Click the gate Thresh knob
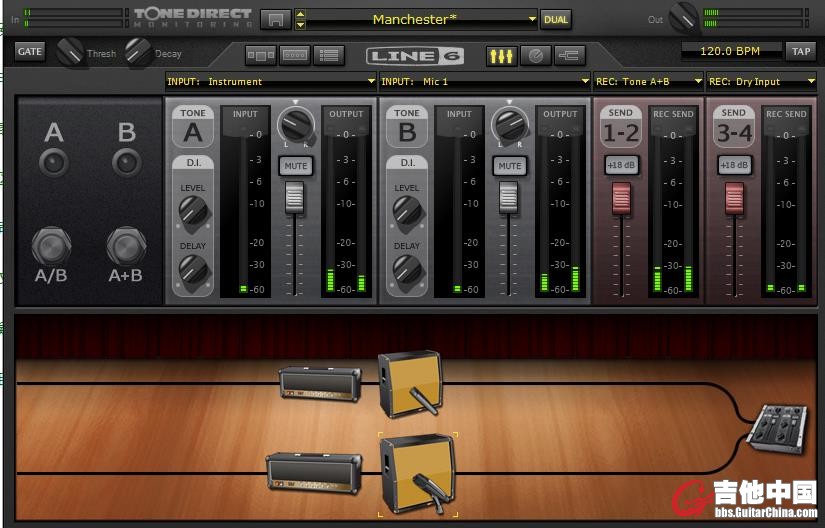825x528 pixels. tap(70, 52)
